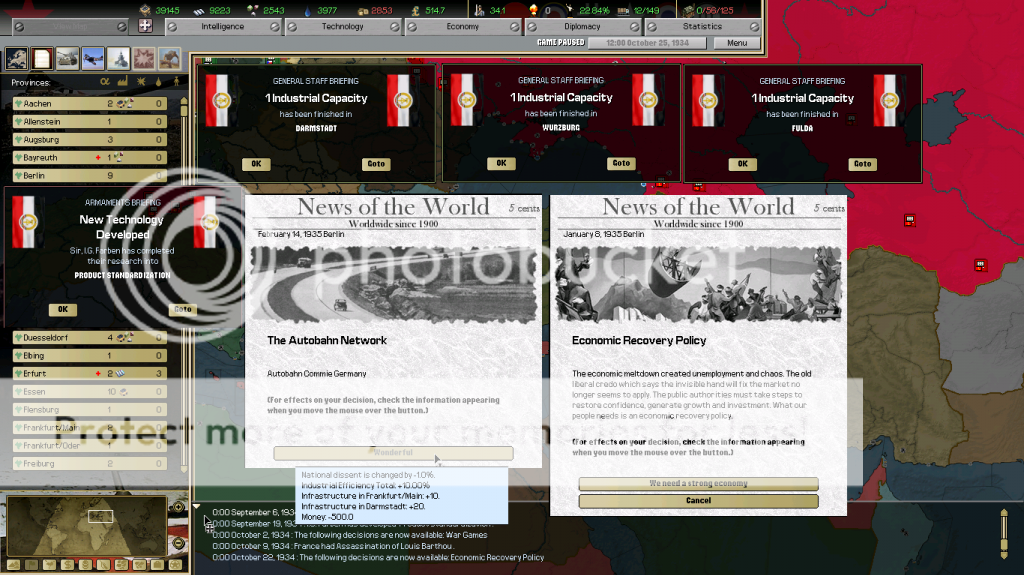The image size is (1024, 575).
Task: Open the game Menu button
Action: pos(737,43)
